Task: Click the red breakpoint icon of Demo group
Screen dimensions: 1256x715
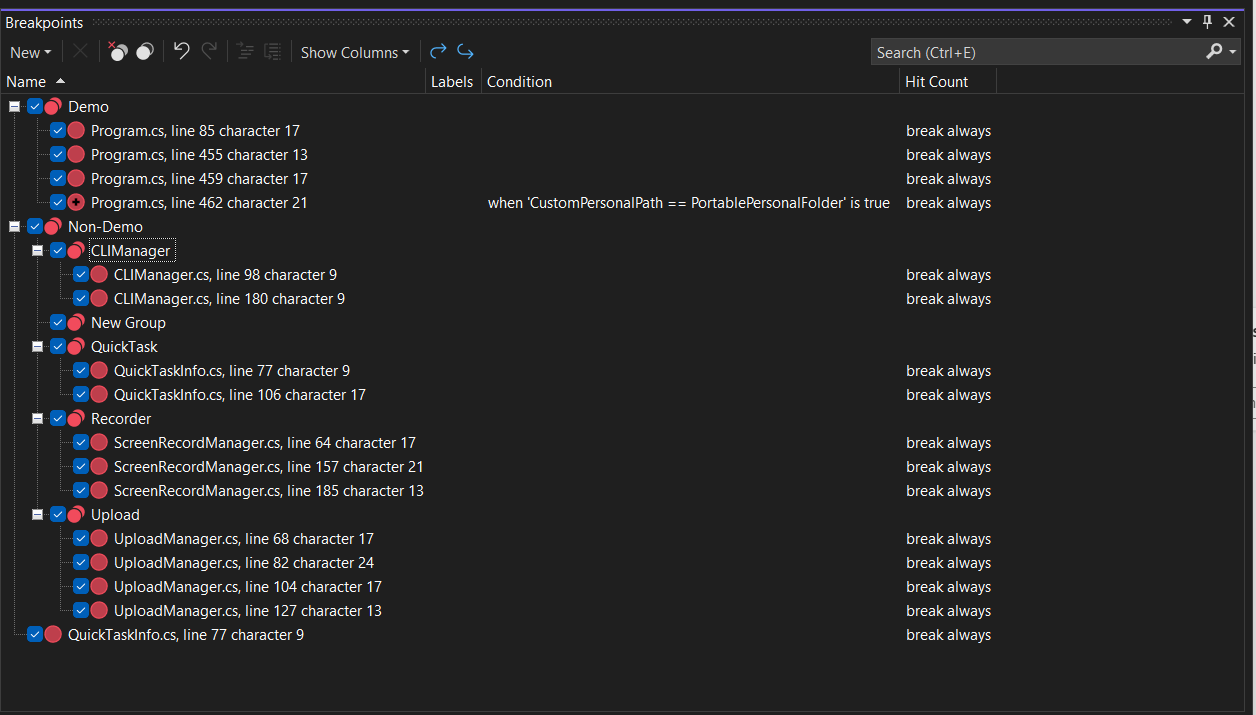Action: coord(53,107)
